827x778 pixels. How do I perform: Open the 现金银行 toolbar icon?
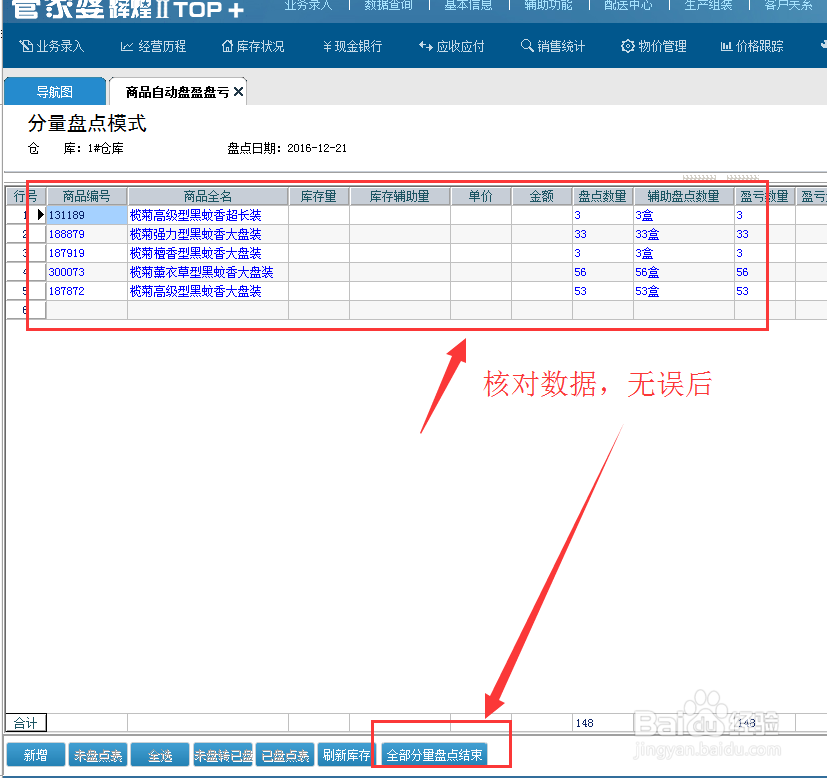[x=352, y=45]
